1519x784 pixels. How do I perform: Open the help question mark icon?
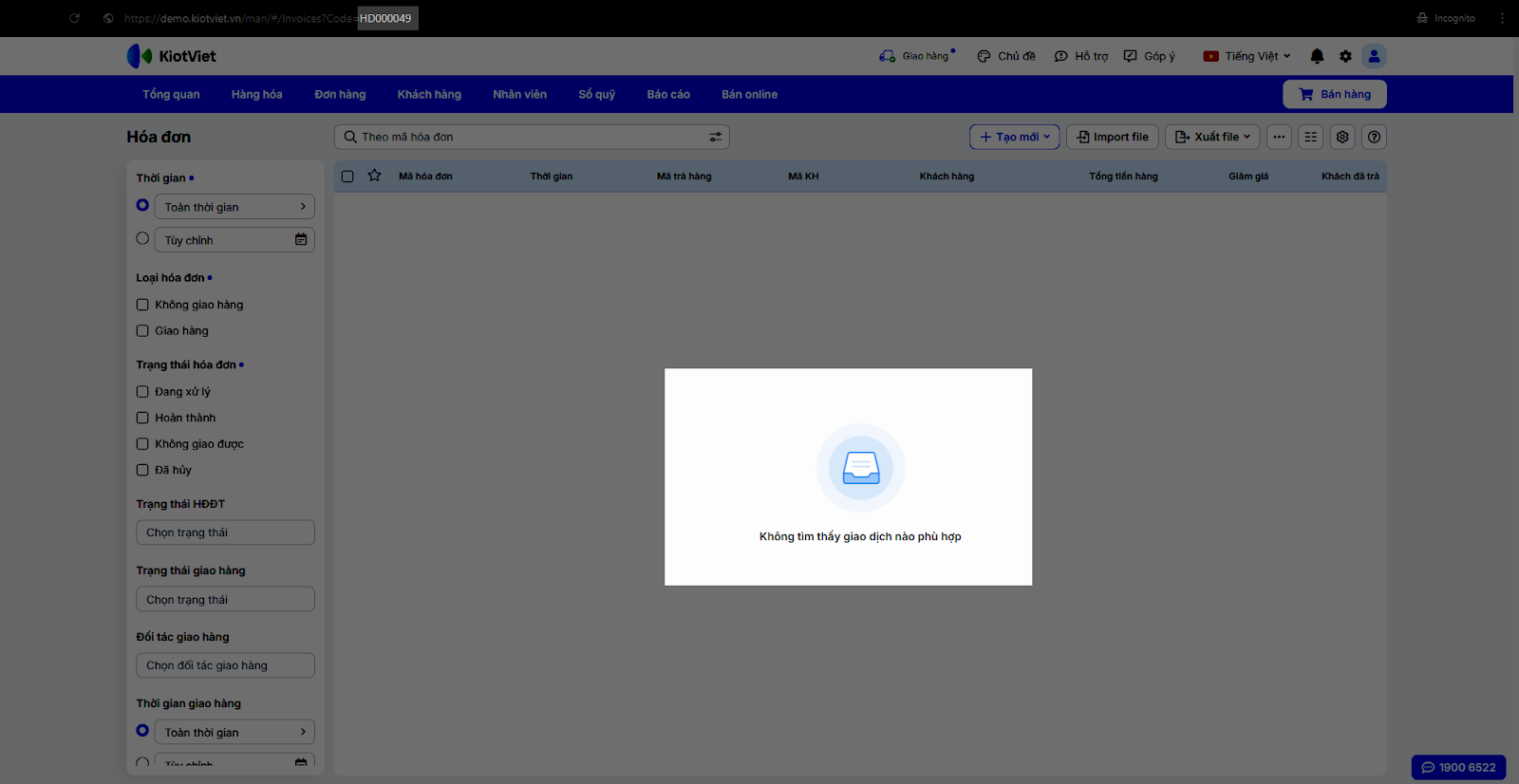pyautogui.click(x=1374, y=137)
